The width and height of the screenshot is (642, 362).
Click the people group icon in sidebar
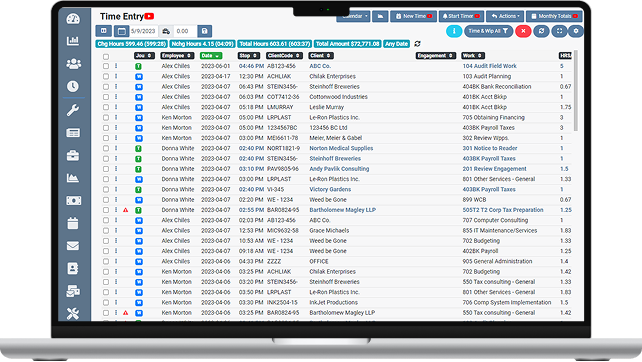(x=73, y=63)
